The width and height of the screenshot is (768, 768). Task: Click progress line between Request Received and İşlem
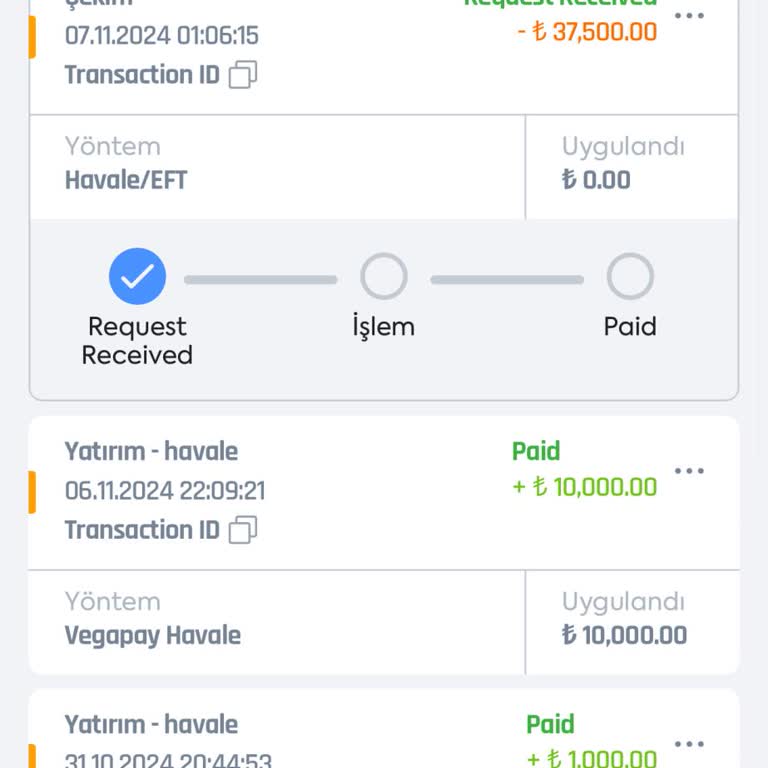coord(260,280)
